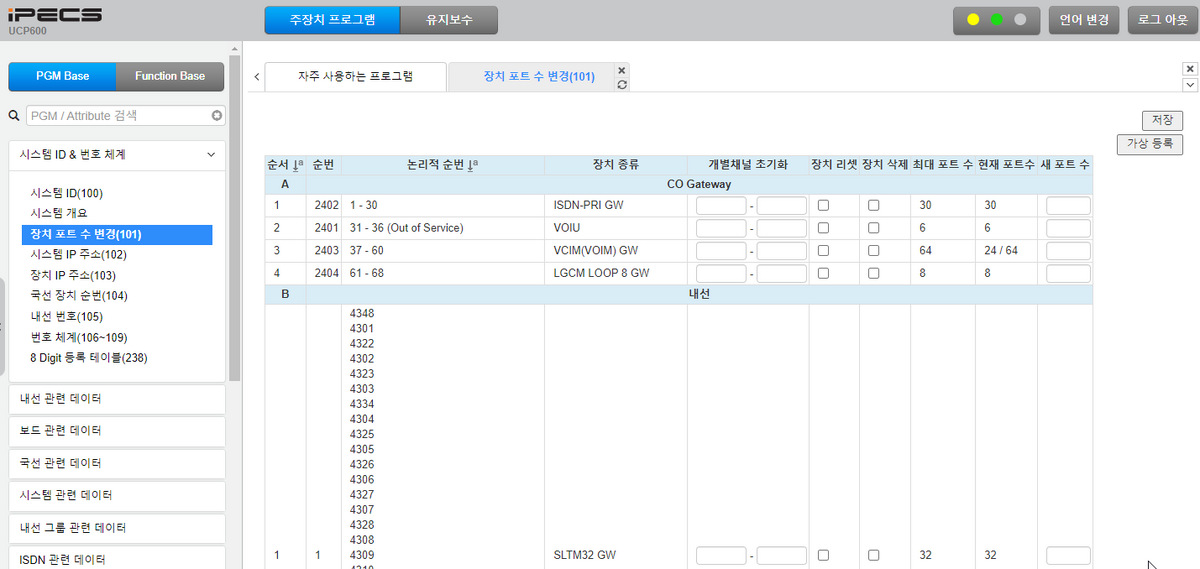The width and height of the screenshot is (1200, 569).
Task: Click the 가상 등록 button
Action: tap(1150, 145)
